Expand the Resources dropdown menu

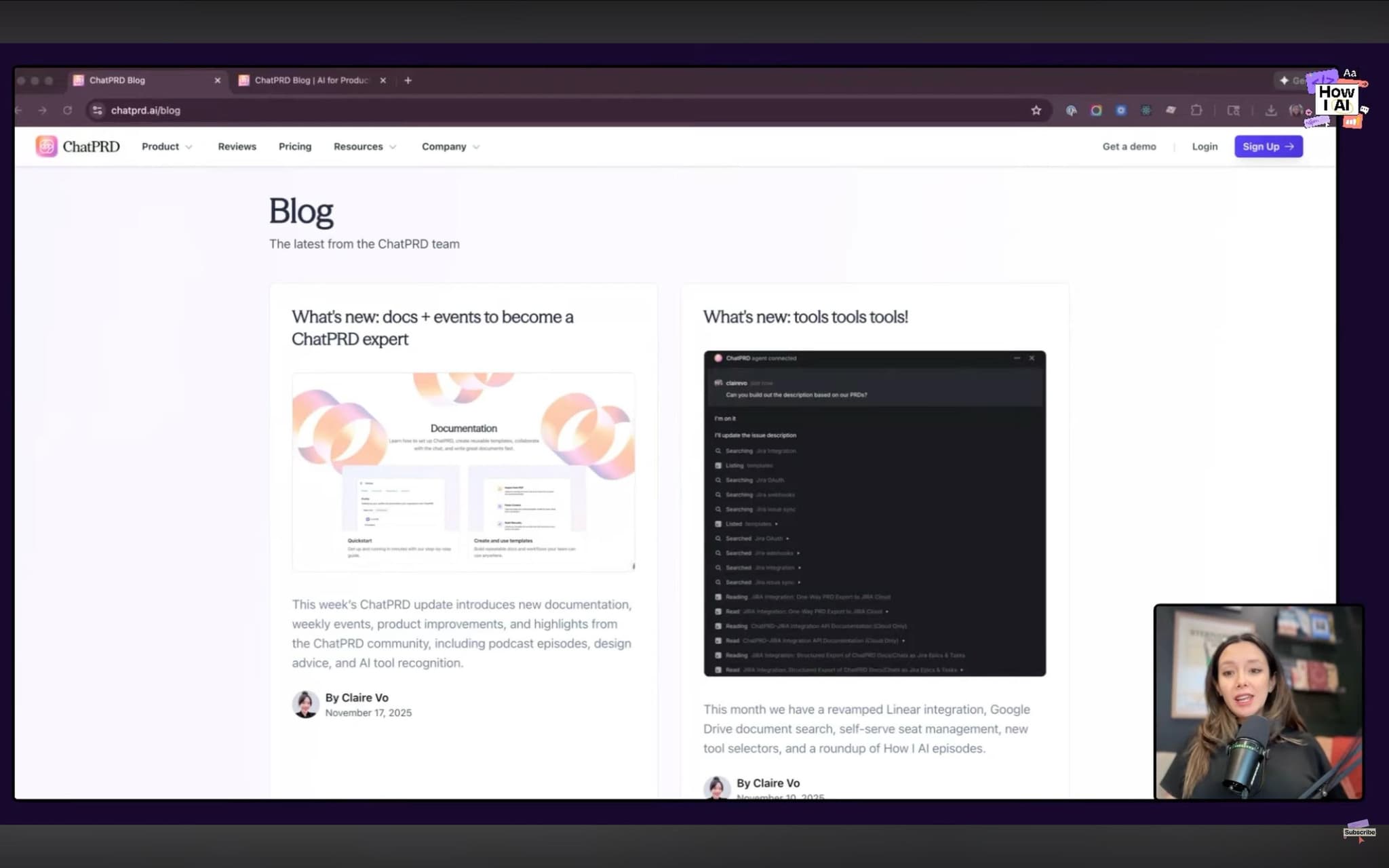(365, 146)
